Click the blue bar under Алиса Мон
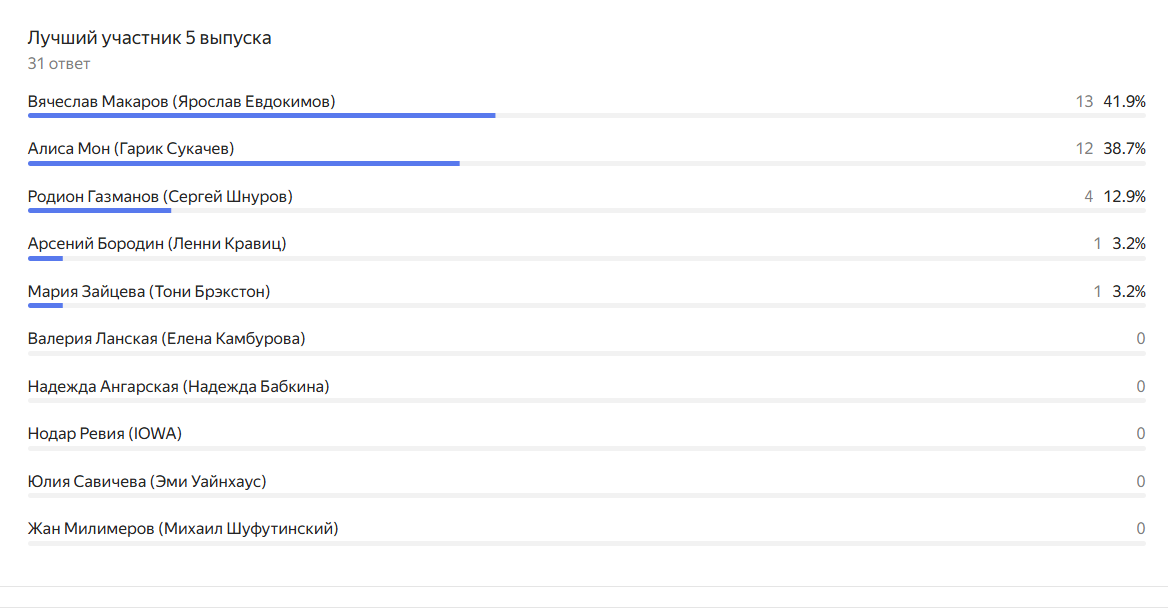 (244, 163)
